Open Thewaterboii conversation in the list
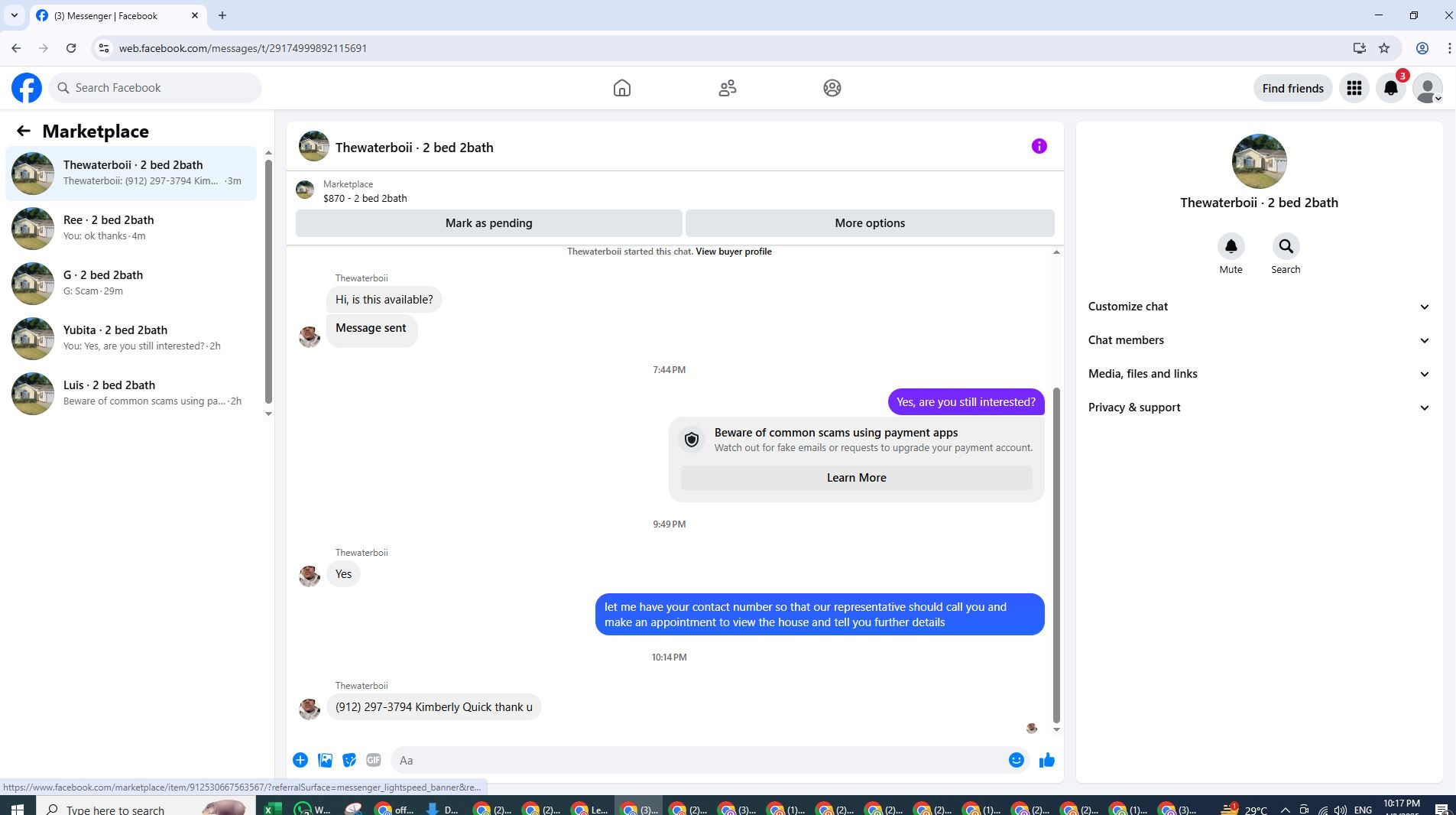The width and height of the screenshot is (1456, 815). [x=131, y=173]
